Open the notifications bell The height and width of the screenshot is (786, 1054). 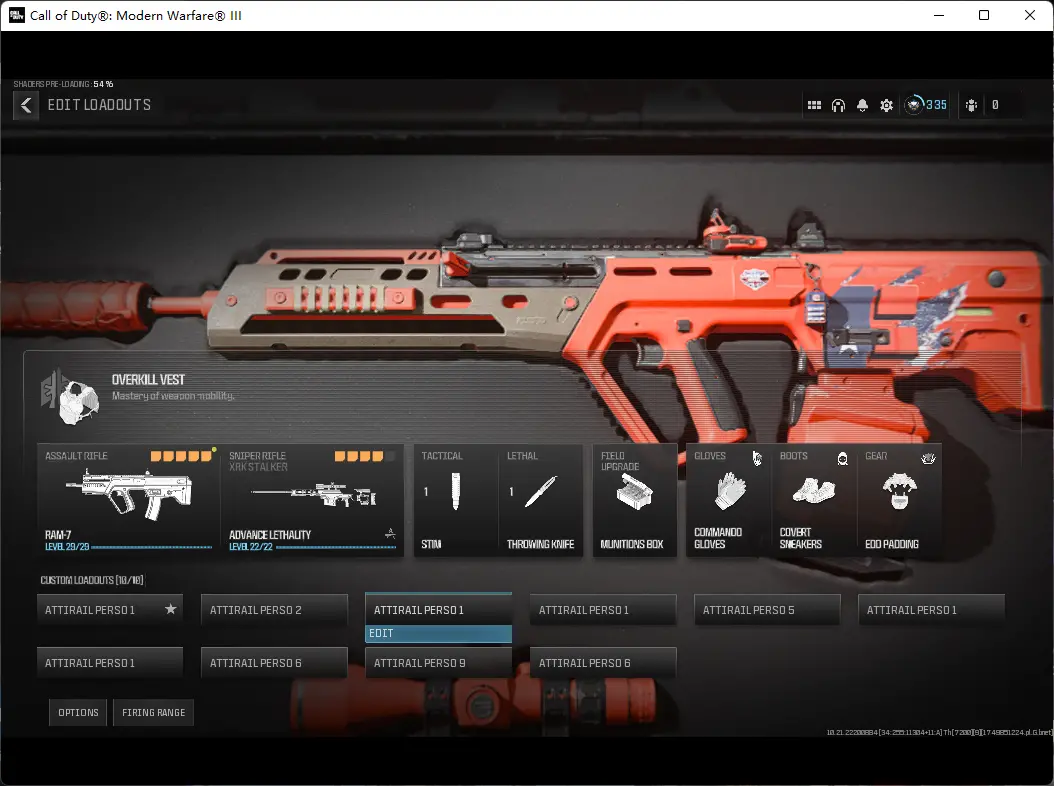(x=862, y=106)
